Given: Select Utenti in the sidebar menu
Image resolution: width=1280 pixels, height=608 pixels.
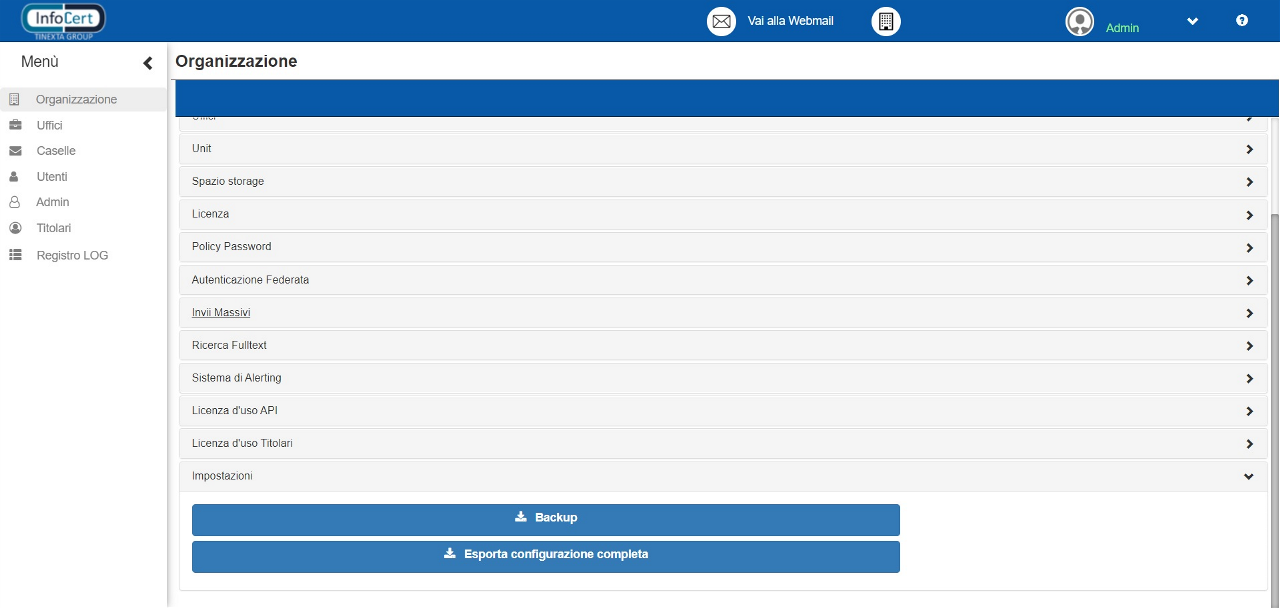Looking at the screenshot, I should click(x=52, y=177).
